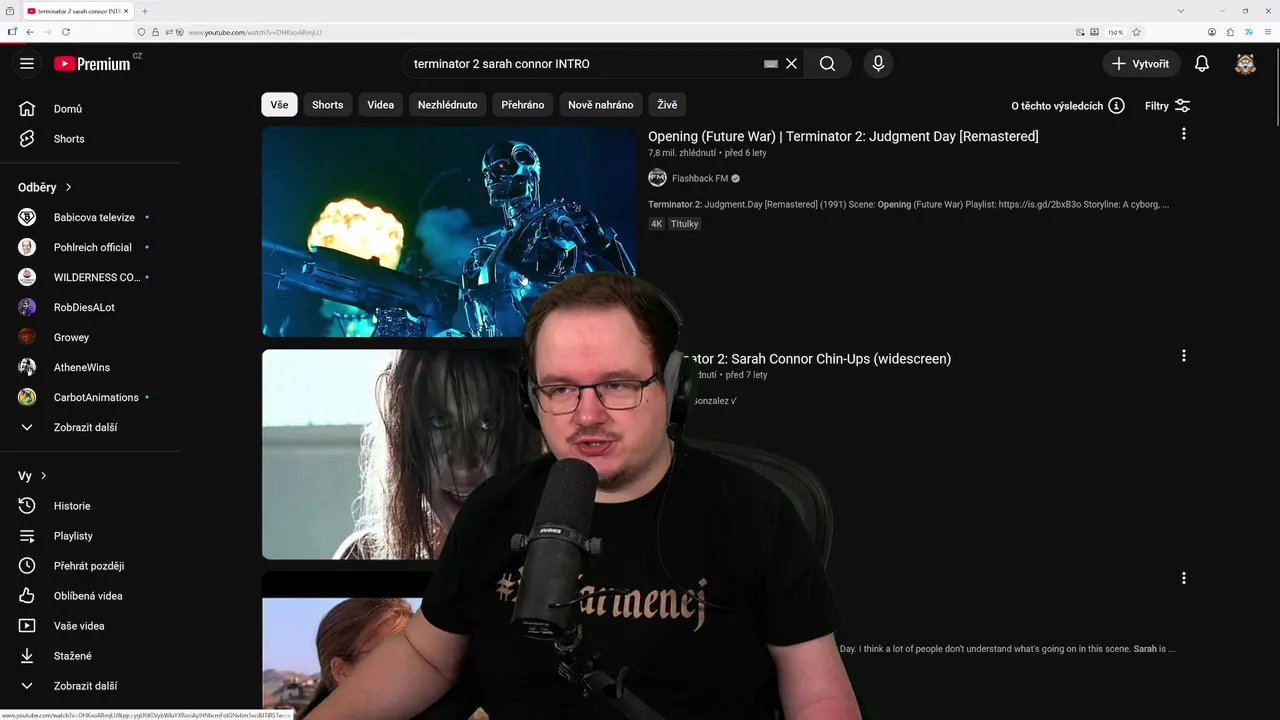
Task: Open options menu for Opening Future War video
Action: click(1183, 134)
